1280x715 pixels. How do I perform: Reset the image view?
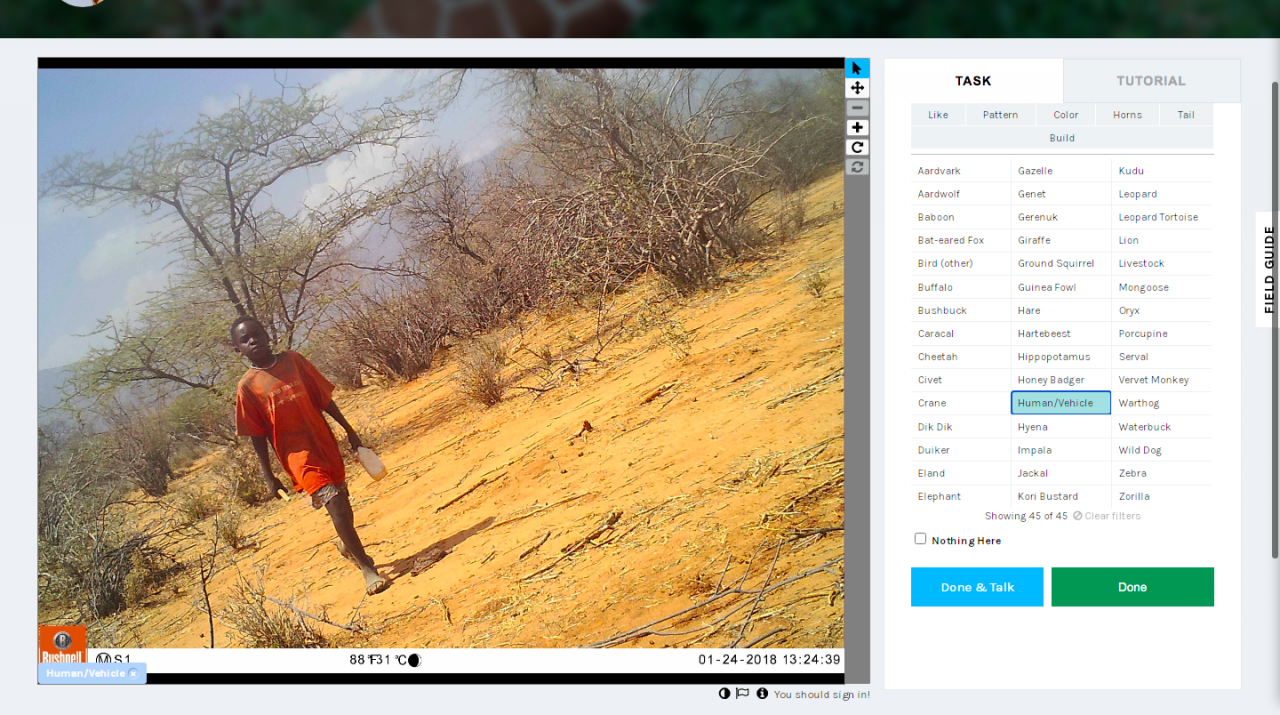[x=857, y=167]
